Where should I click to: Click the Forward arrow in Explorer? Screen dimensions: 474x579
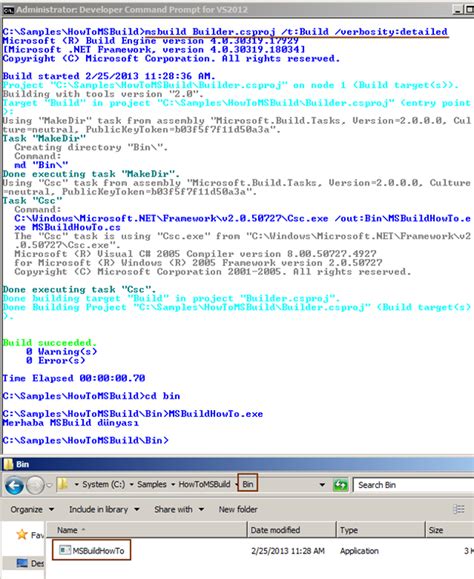click(35, 485)
